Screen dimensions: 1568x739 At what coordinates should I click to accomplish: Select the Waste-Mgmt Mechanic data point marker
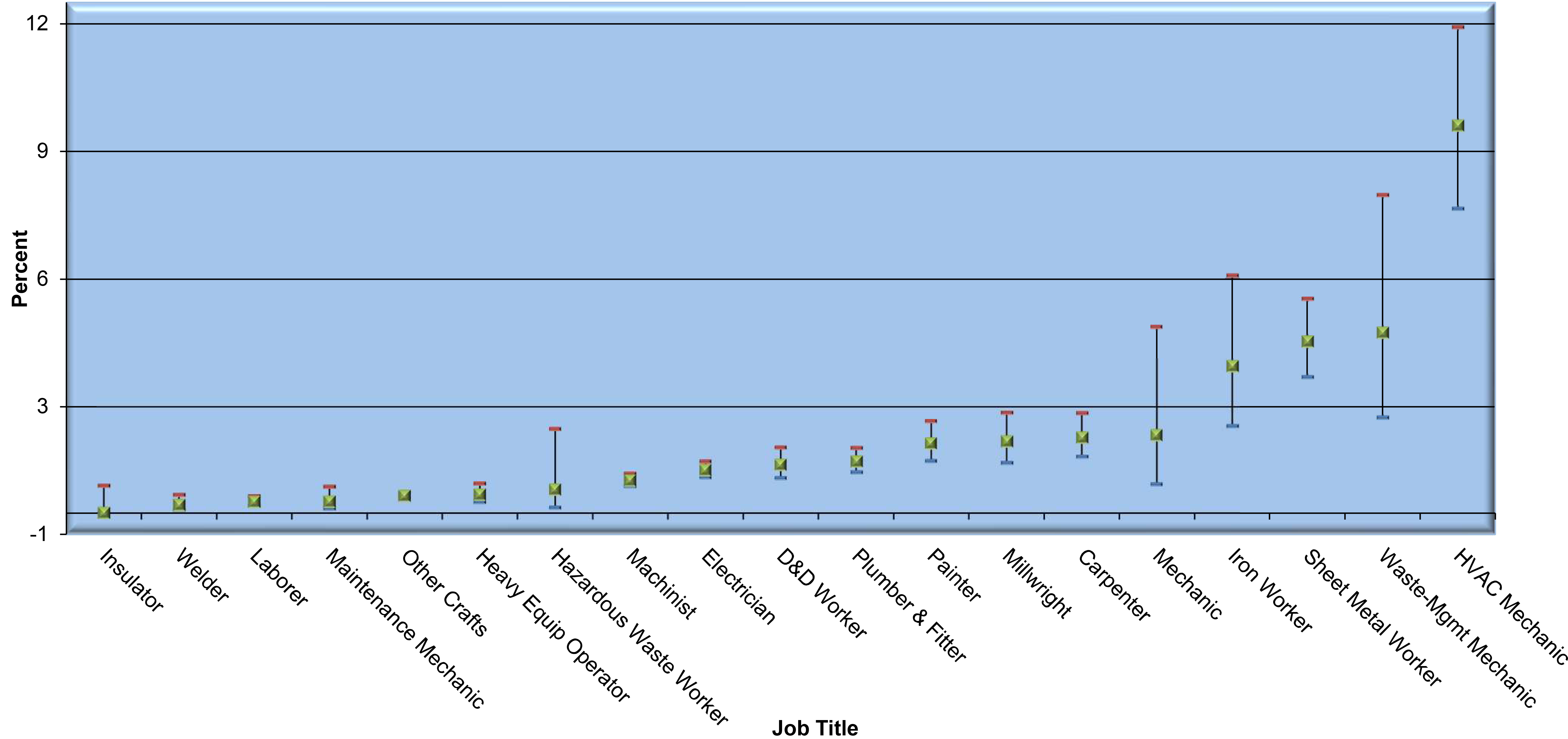click(x=1382, y=332)
